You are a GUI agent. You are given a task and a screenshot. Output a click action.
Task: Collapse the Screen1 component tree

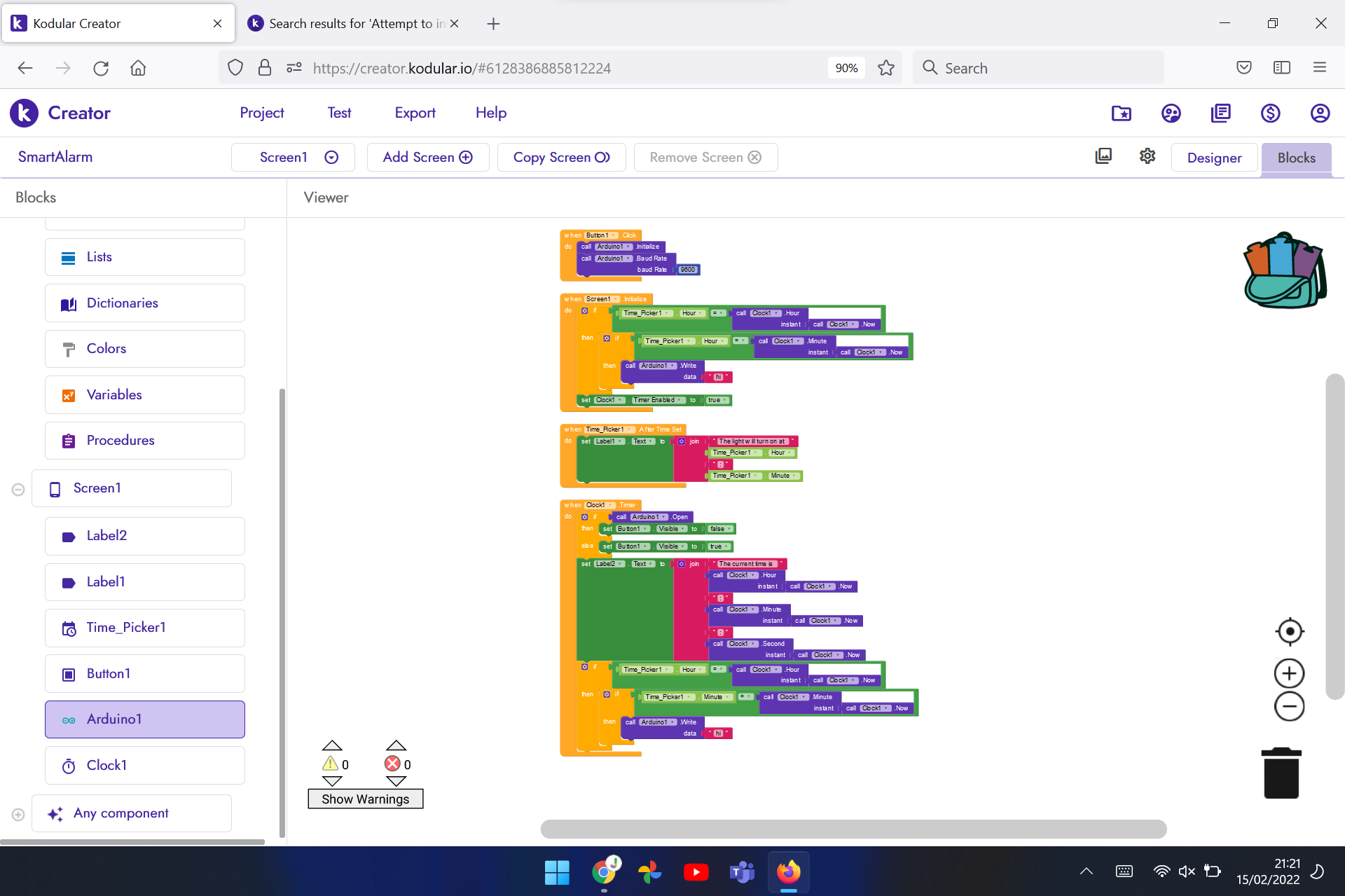pos(18,489)
